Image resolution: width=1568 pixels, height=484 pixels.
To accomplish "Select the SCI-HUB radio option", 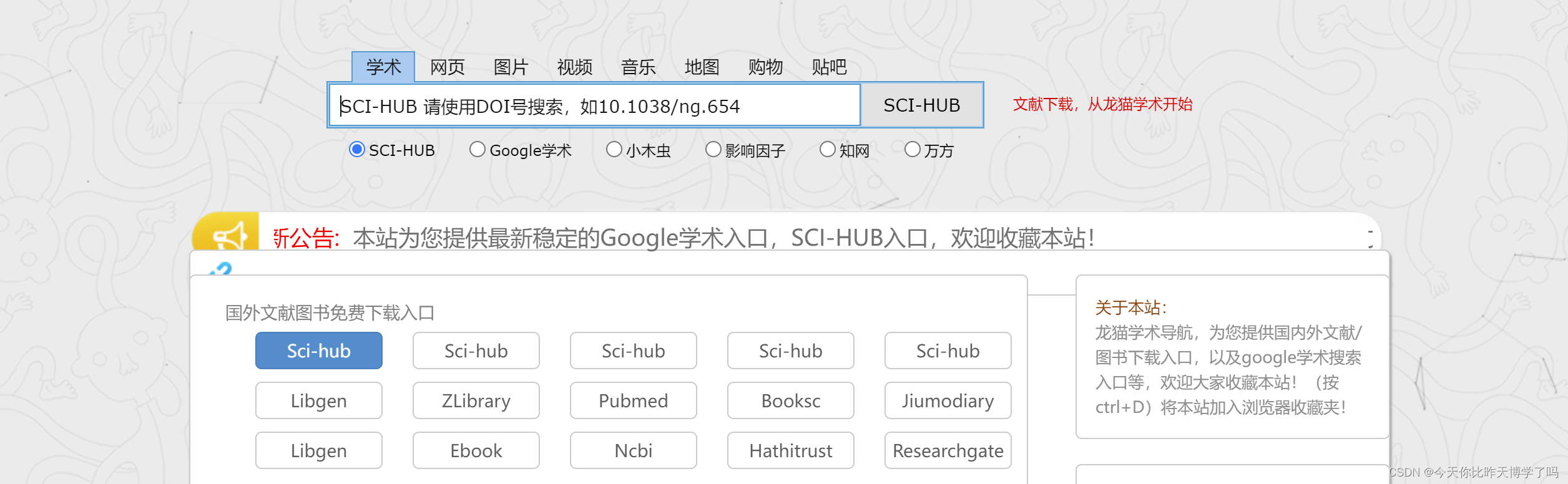I will tap(357, 150).
